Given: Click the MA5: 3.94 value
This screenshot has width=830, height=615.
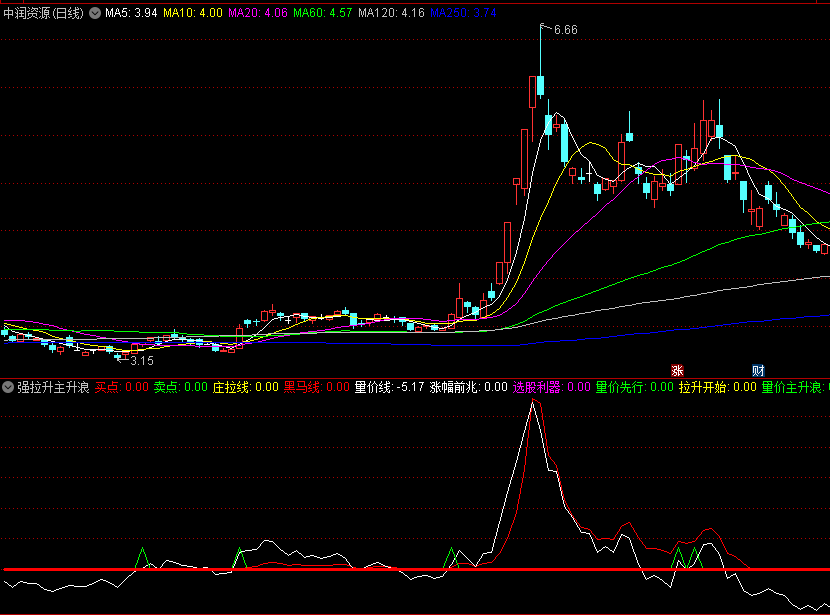Looking at the screenshot, I should click(131, 13).
